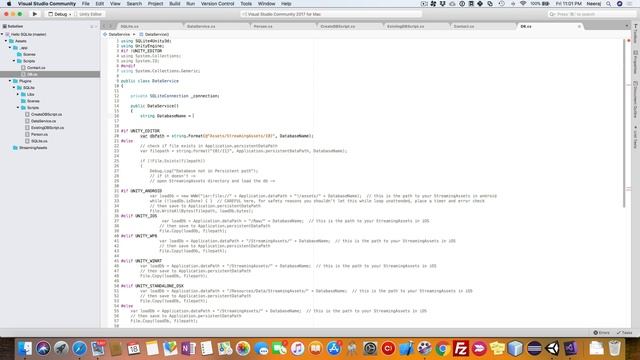Launch Google Chrome from the Dock

(442, 349)
